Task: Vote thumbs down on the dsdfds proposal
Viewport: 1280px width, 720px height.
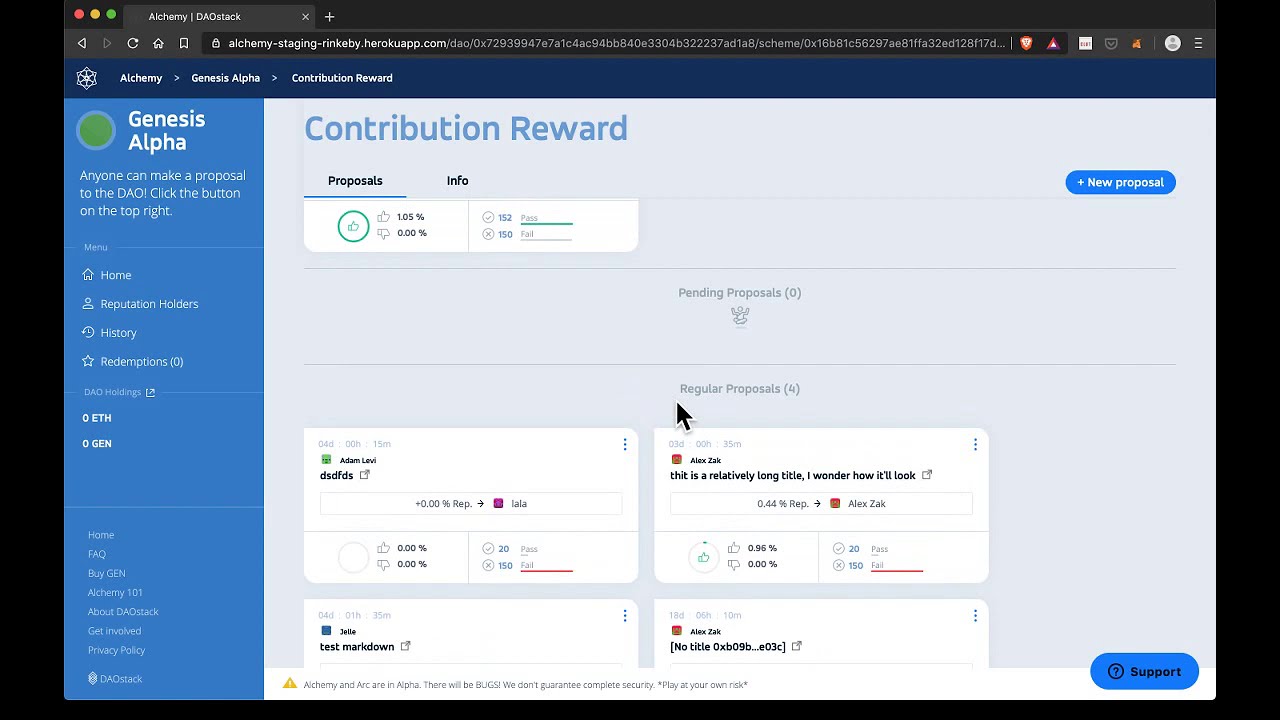Action: [x=383, y=564]
